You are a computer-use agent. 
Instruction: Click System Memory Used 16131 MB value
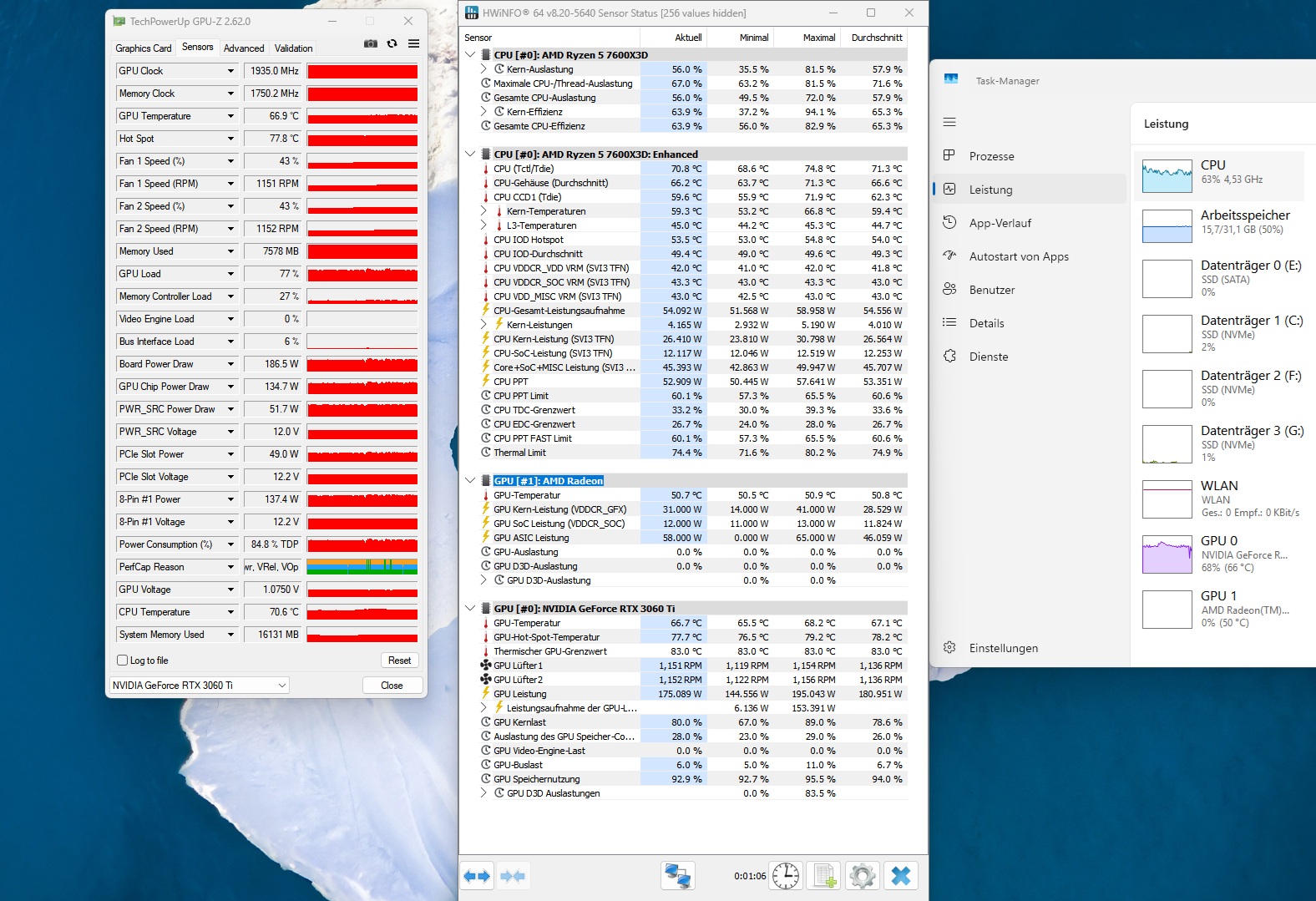coord(273,635)
